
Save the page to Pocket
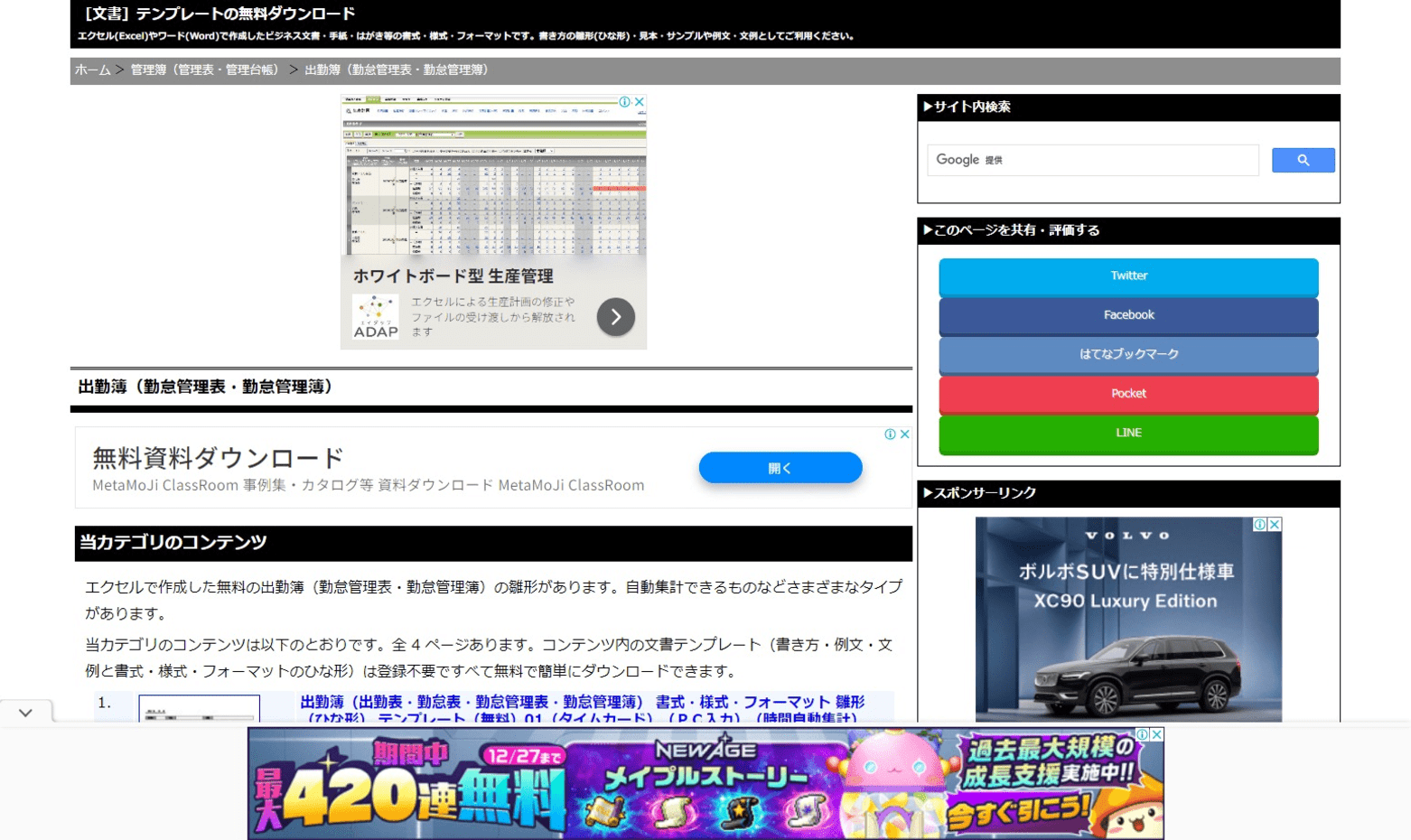(x=1127, y=393)
